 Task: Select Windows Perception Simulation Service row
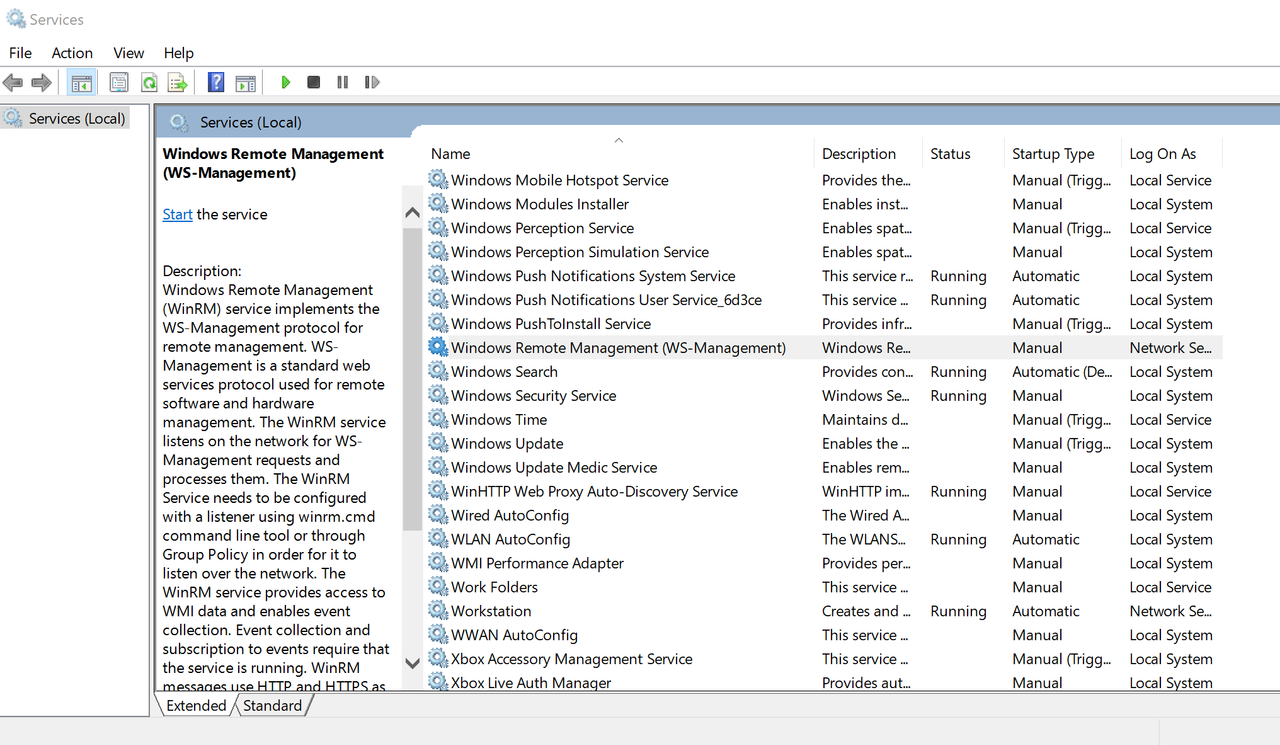(824, 252)
